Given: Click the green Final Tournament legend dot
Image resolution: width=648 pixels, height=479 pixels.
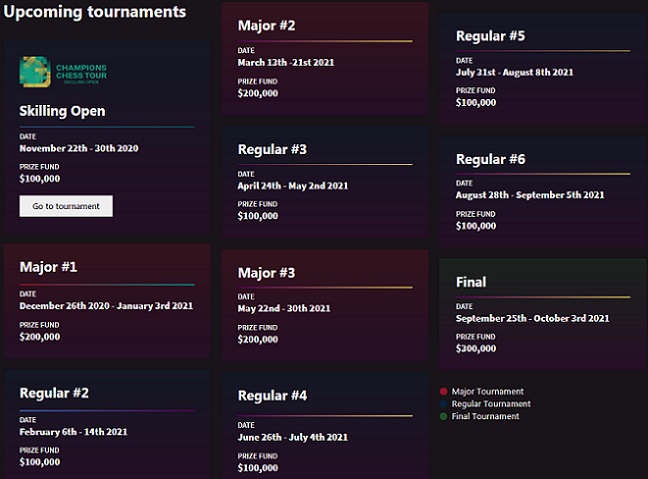Looking at the screenshot, I should point(443,416).
